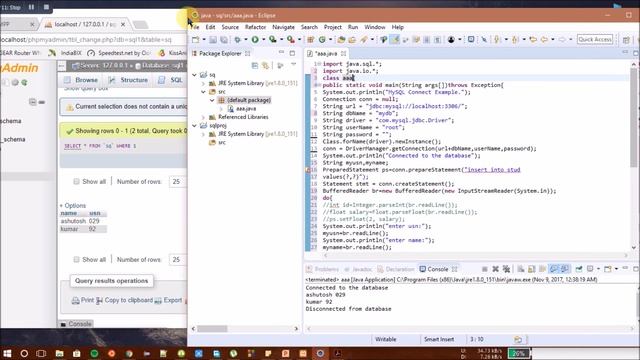
Task: Open the Project menu
Action: (333, 27)
